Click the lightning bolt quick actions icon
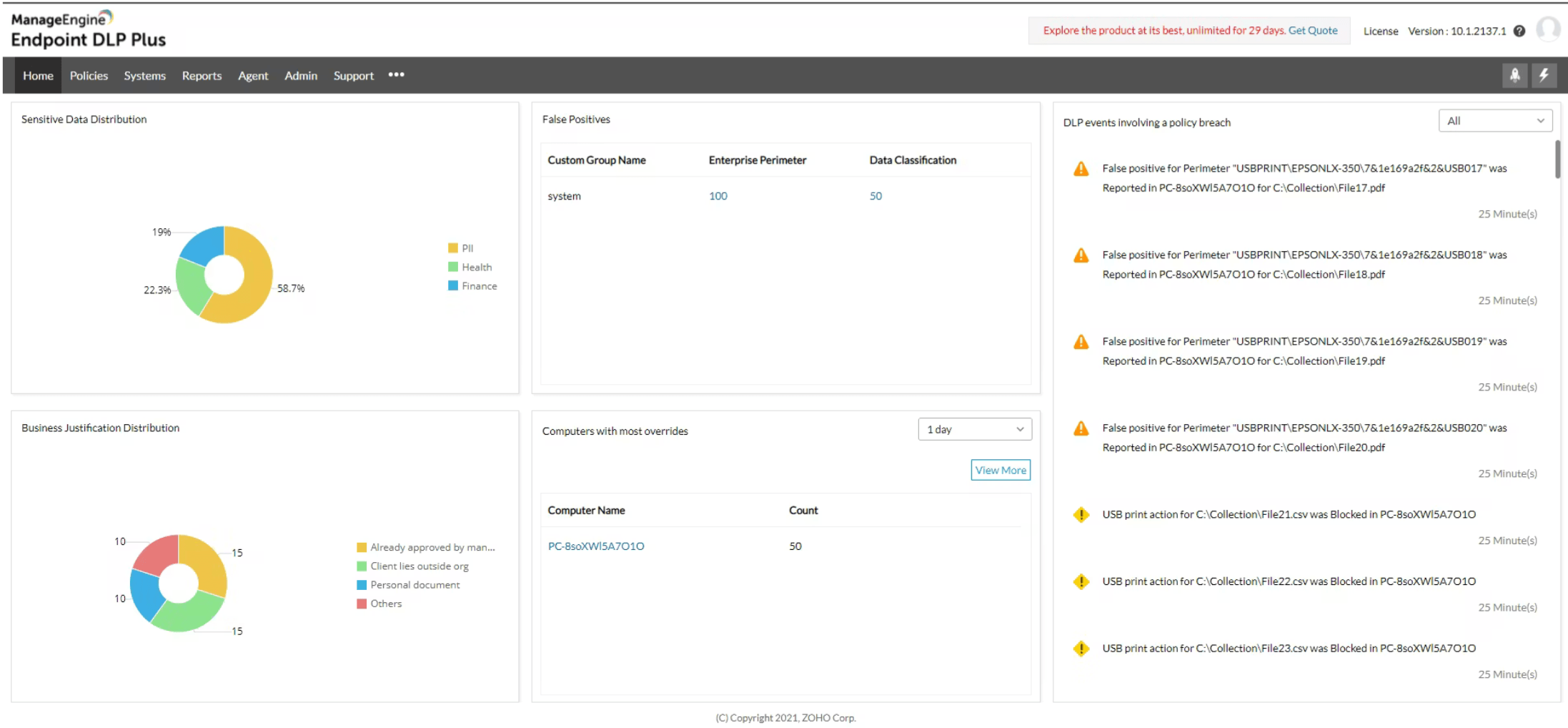 (1544, 75)
